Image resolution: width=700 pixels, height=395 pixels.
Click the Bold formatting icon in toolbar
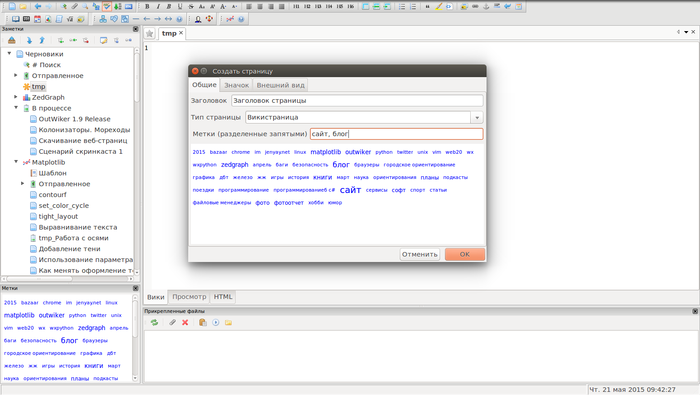point(147,7)
